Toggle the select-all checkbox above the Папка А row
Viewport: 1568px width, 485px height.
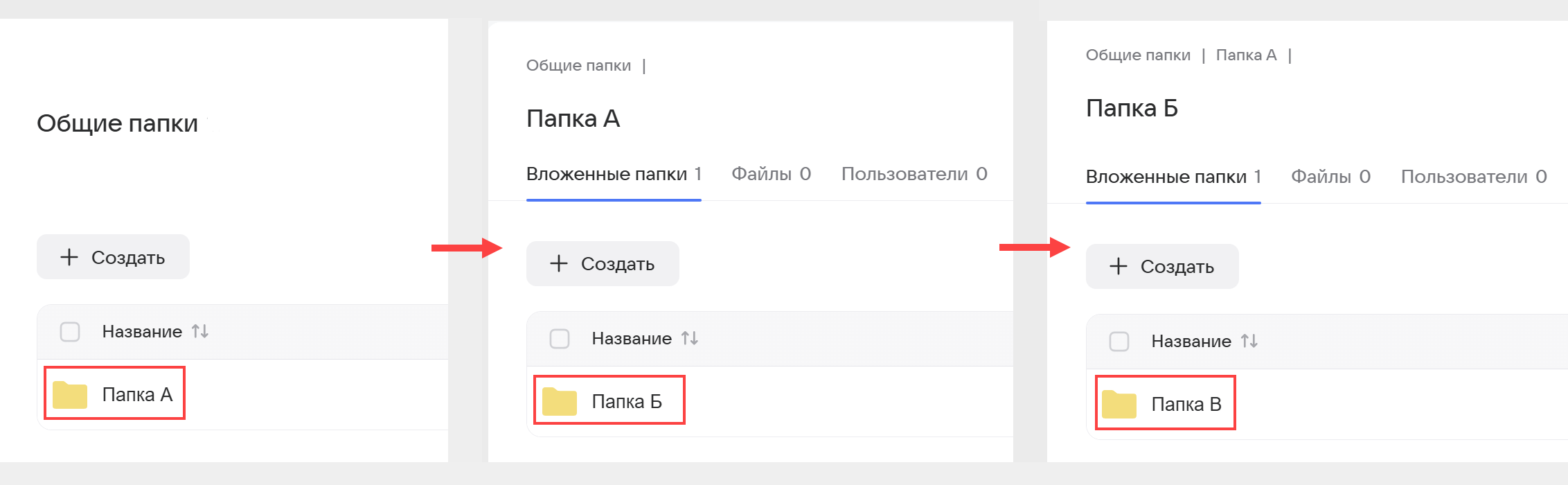tap(70, 332)
